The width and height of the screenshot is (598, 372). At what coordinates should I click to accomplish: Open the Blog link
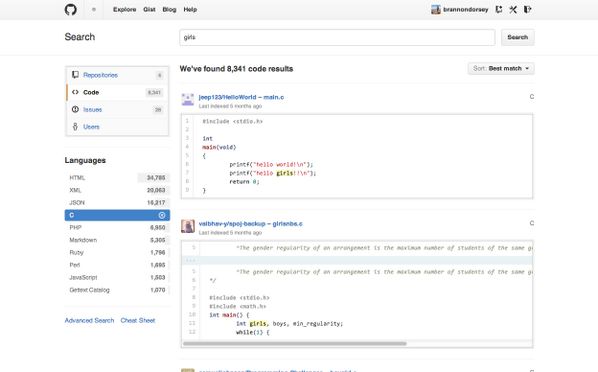tap(169, 10)
